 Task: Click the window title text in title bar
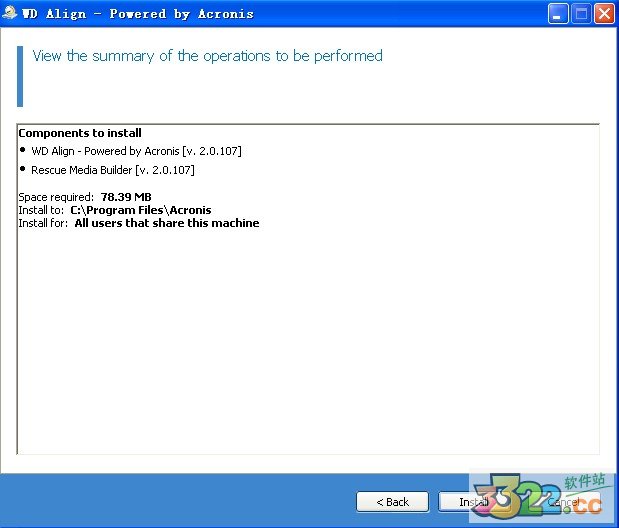coord(138,14)
